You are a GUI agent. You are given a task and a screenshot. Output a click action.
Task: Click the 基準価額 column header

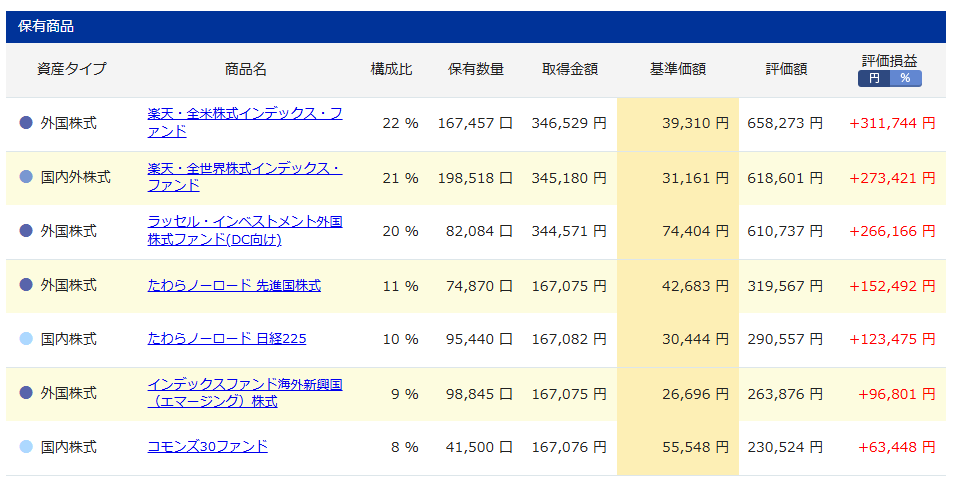(677, 69)
